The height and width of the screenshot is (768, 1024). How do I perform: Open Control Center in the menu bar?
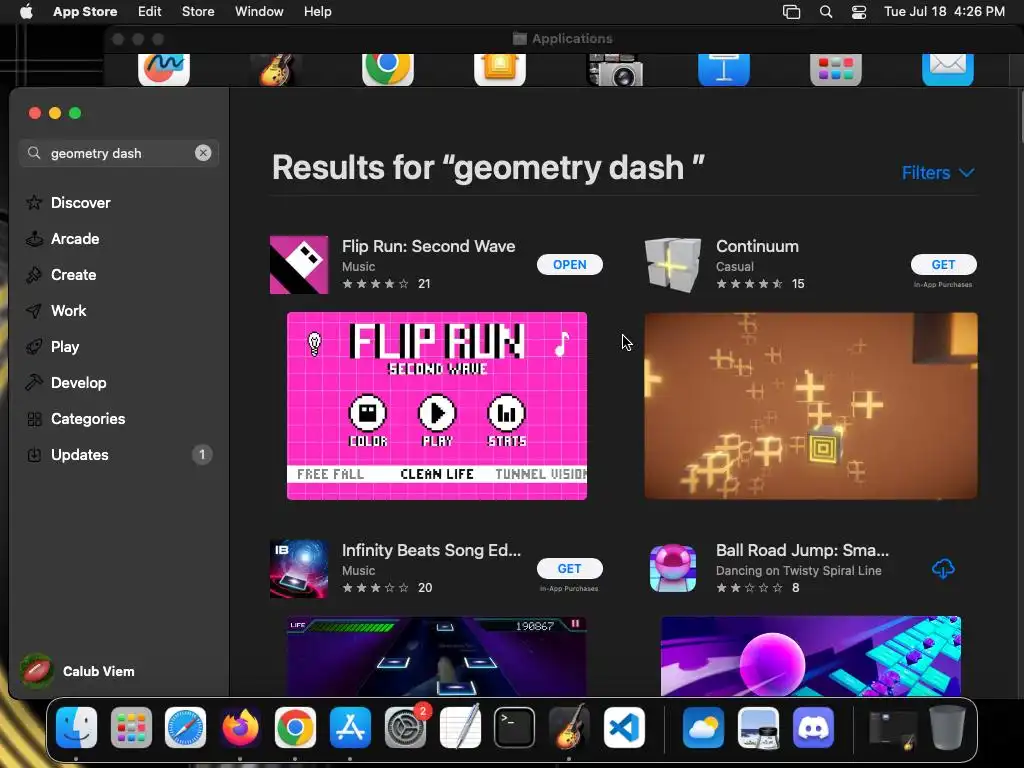[x=858, y=12]
